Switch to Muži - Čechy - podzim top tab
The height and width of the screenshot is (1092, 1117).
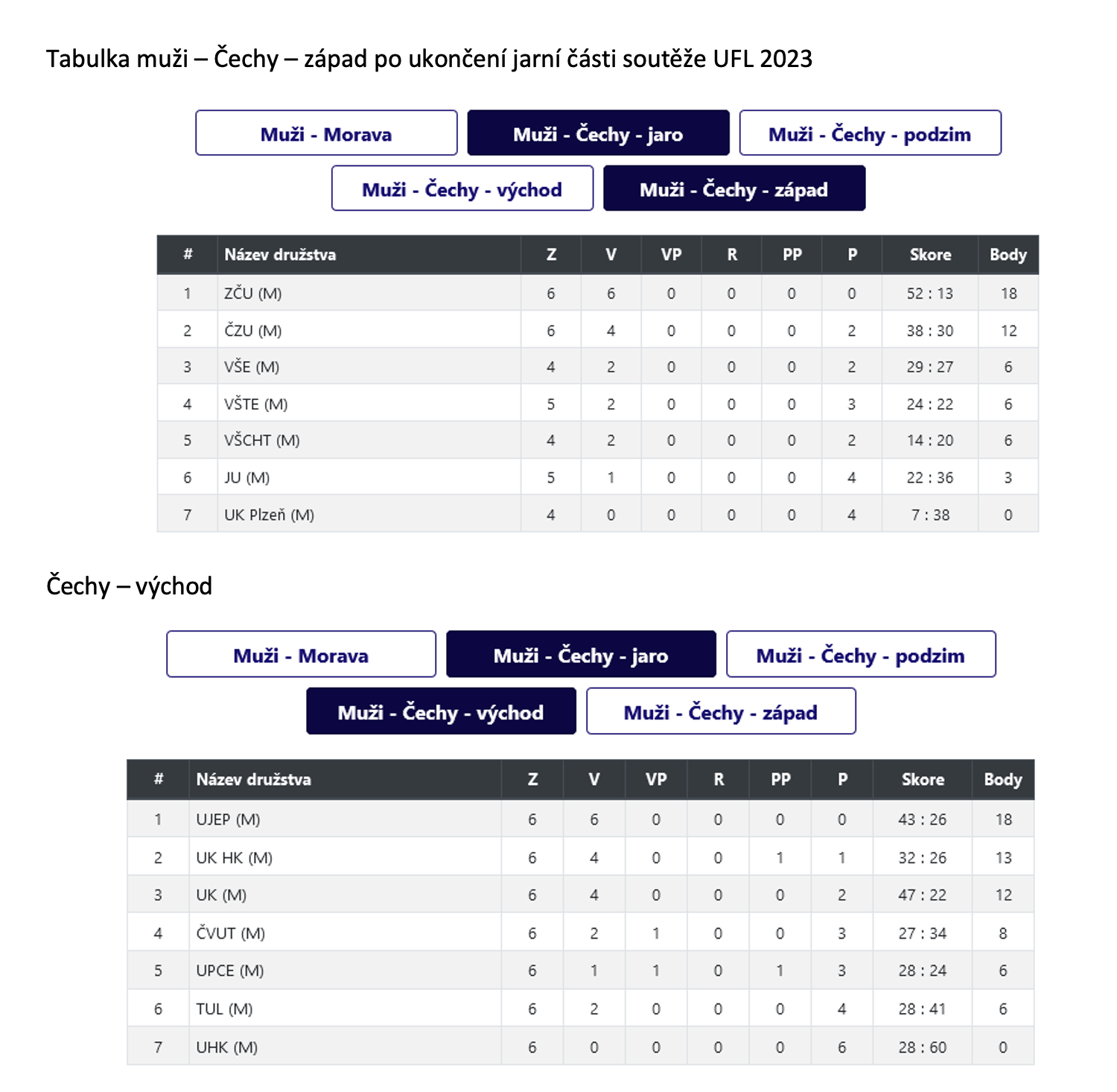point(870,133)
